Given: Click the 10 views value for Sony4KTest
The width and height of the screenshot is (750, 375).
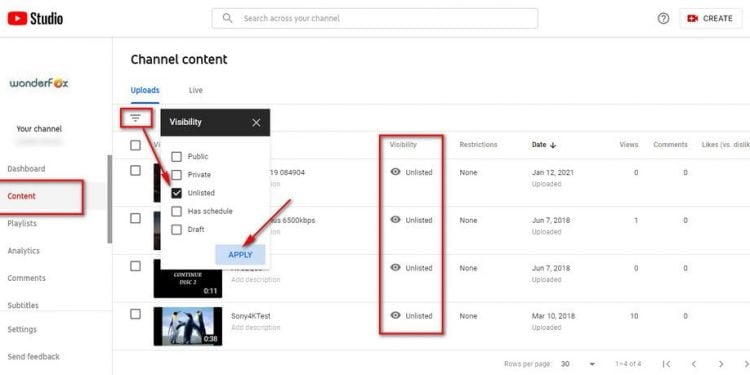Looking at the screenshot, I should pos(634,316).
